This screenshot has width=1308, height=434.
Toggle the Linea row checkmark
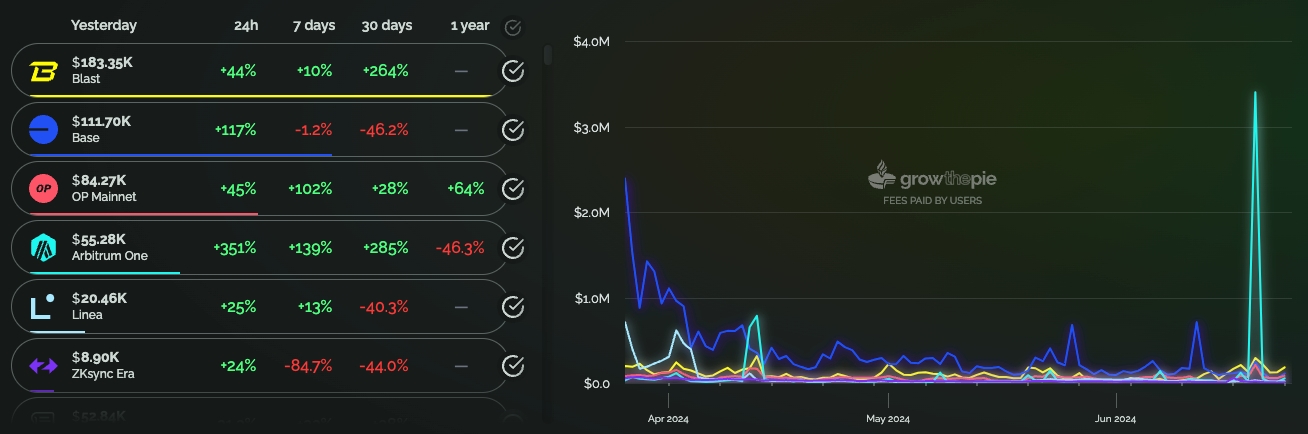[513, 307]
